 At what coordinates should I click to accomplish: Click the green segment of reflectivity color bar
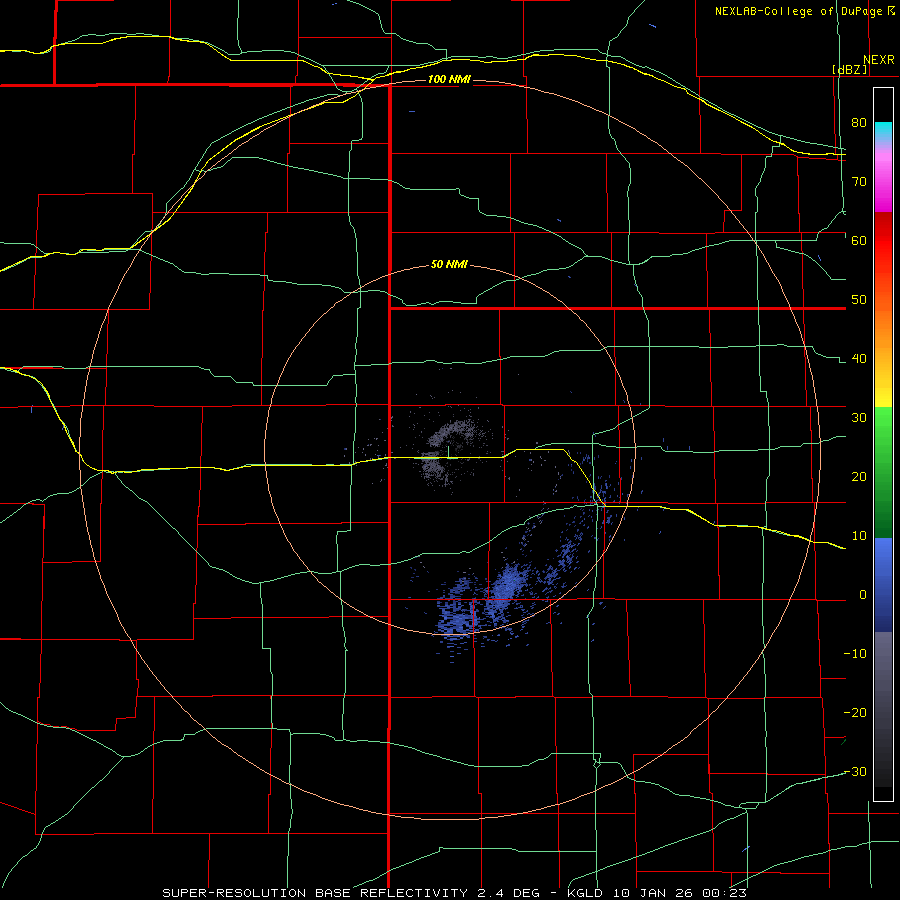(x=883, y=473)
